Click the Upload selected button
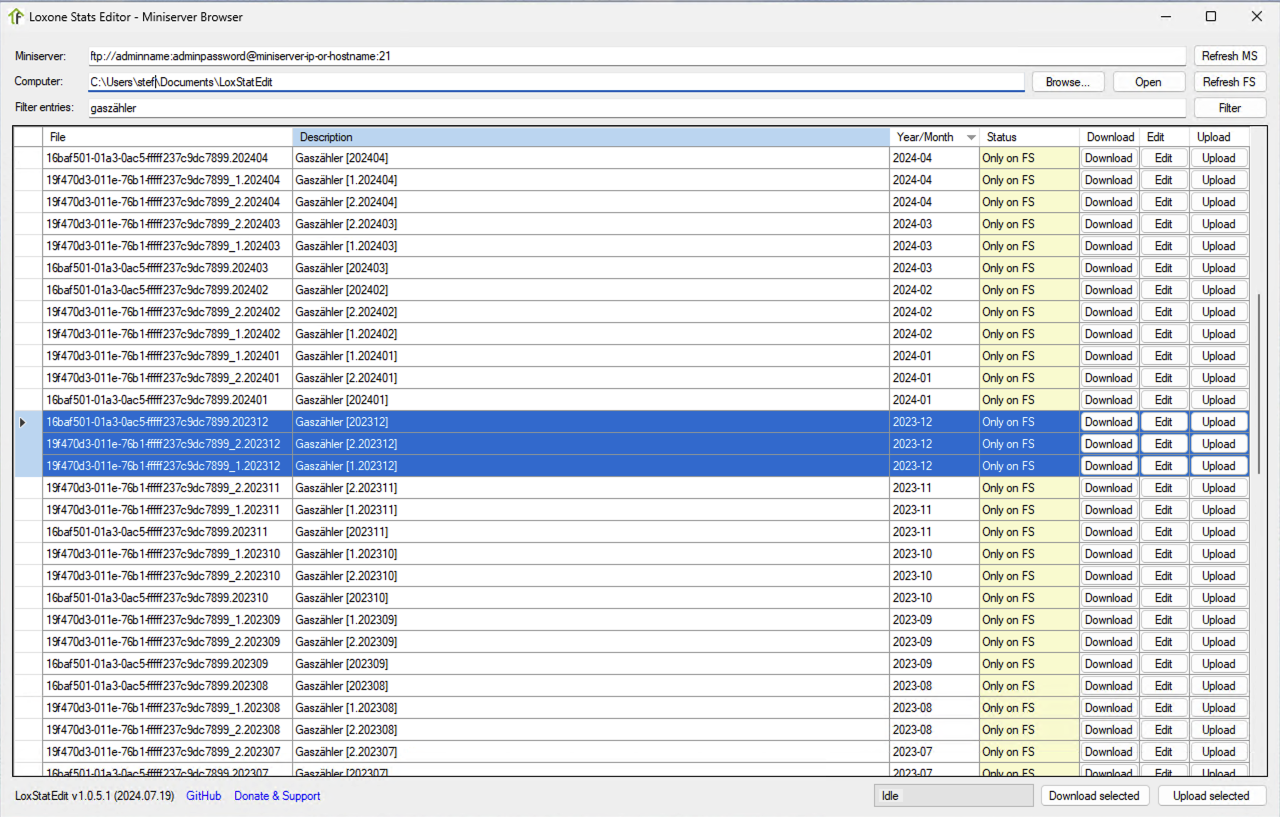 (1211, 796)
